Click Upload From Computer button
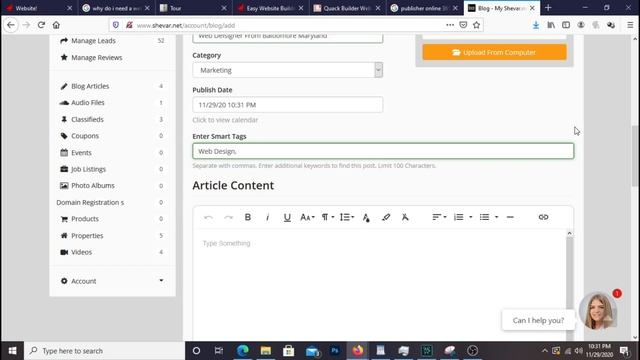This screenshot has height=360, width=640. 495,52
